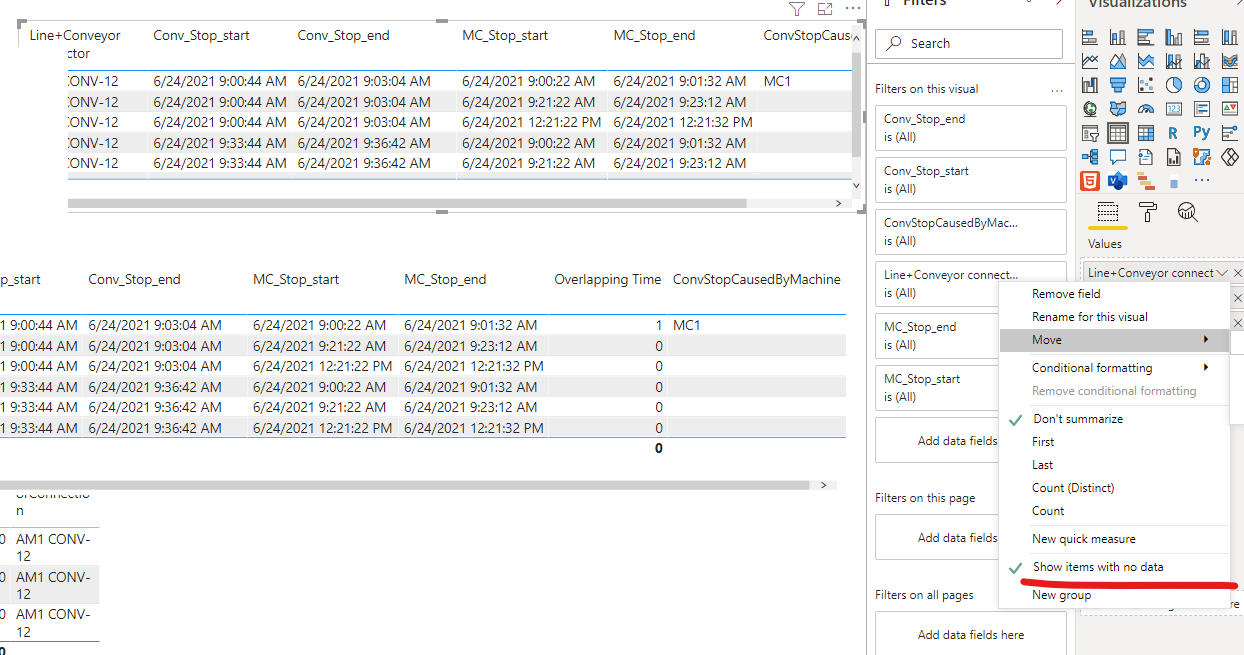This screenshot has width=1244, height=655.
Task: Select the Q&A speech bubble visual
Action: pos(1118,157)
